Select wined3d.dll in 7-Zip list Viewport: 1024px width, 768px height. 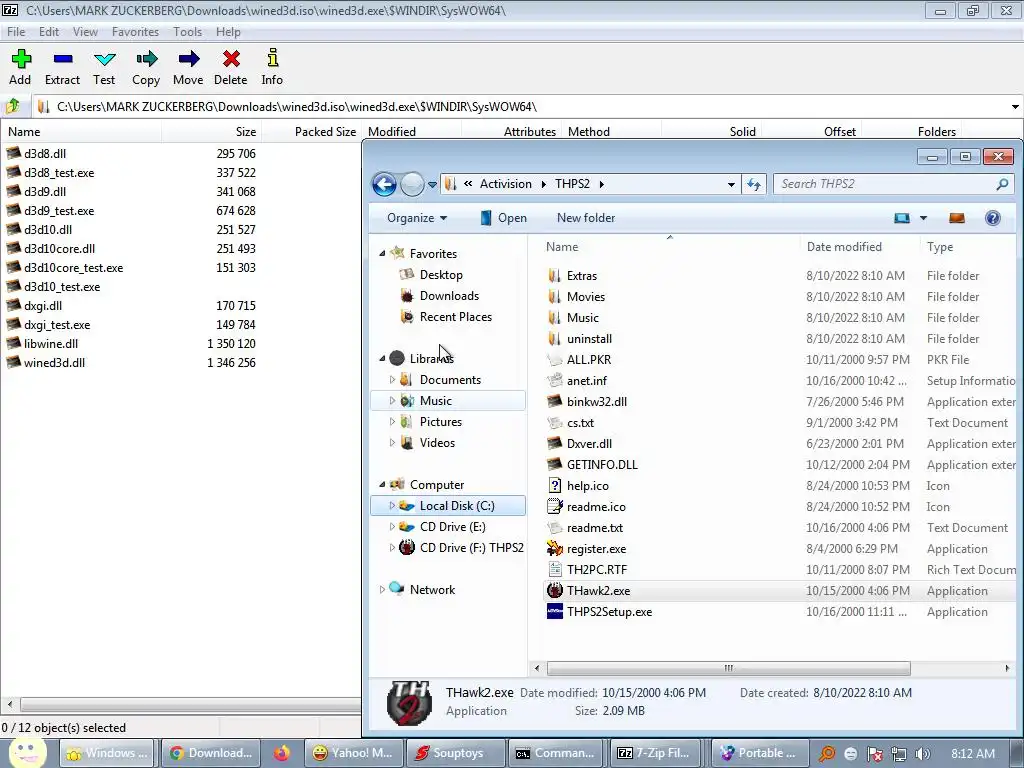pyautogui.click(x=54, y=362)
